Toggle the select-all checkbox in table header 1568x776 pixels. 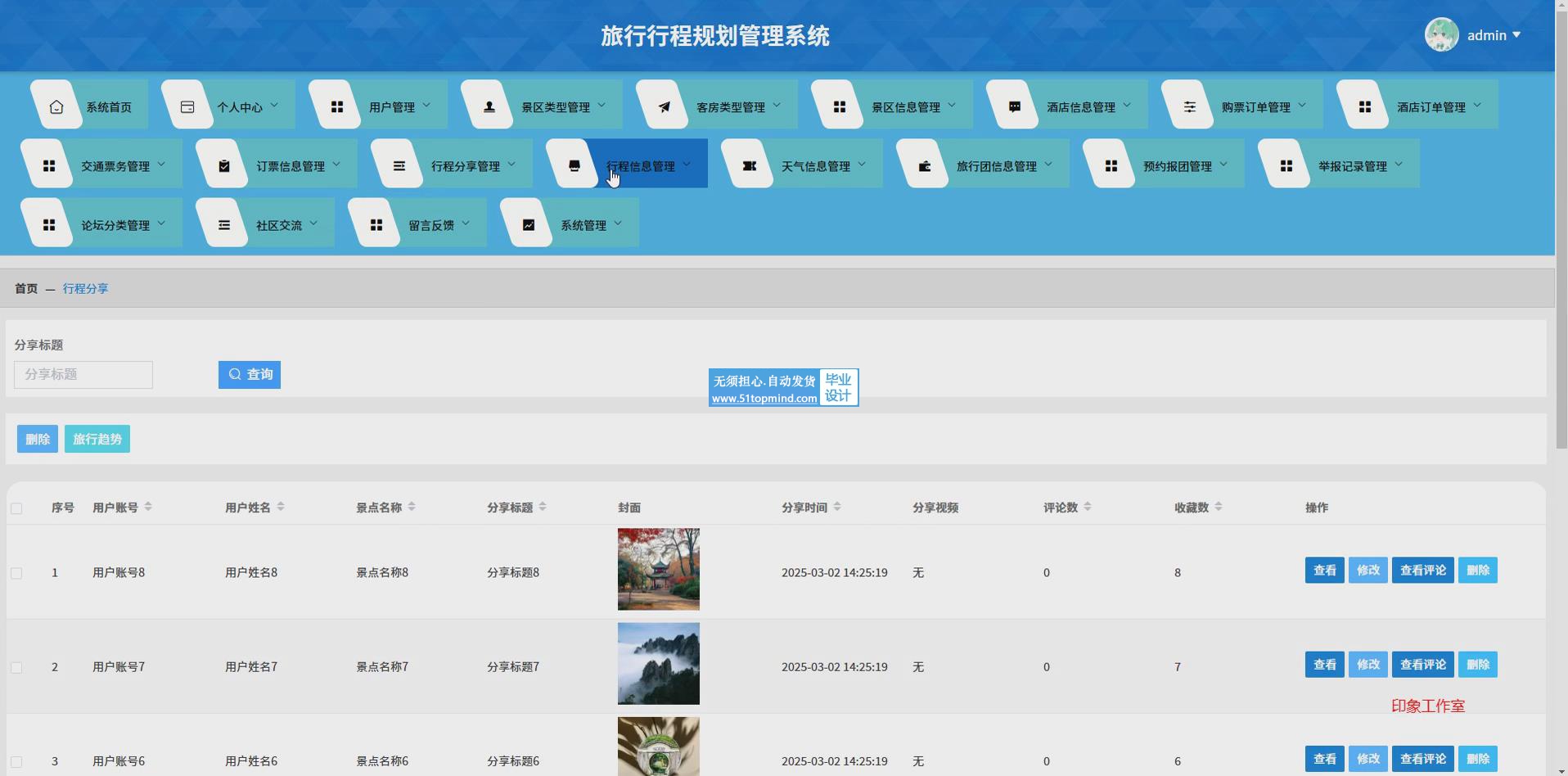click(16, 508)
